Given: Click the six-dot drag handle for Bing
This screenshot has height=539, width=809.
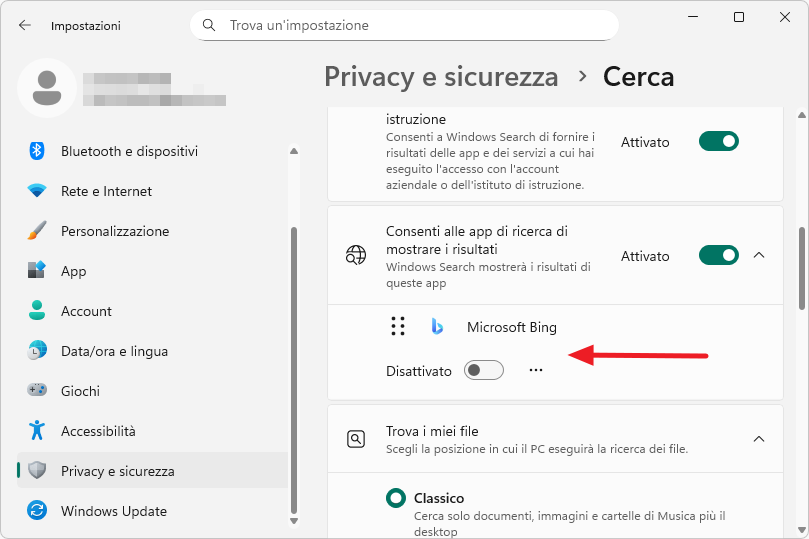Looking at the screenshot, I should (x=398, y=326).
